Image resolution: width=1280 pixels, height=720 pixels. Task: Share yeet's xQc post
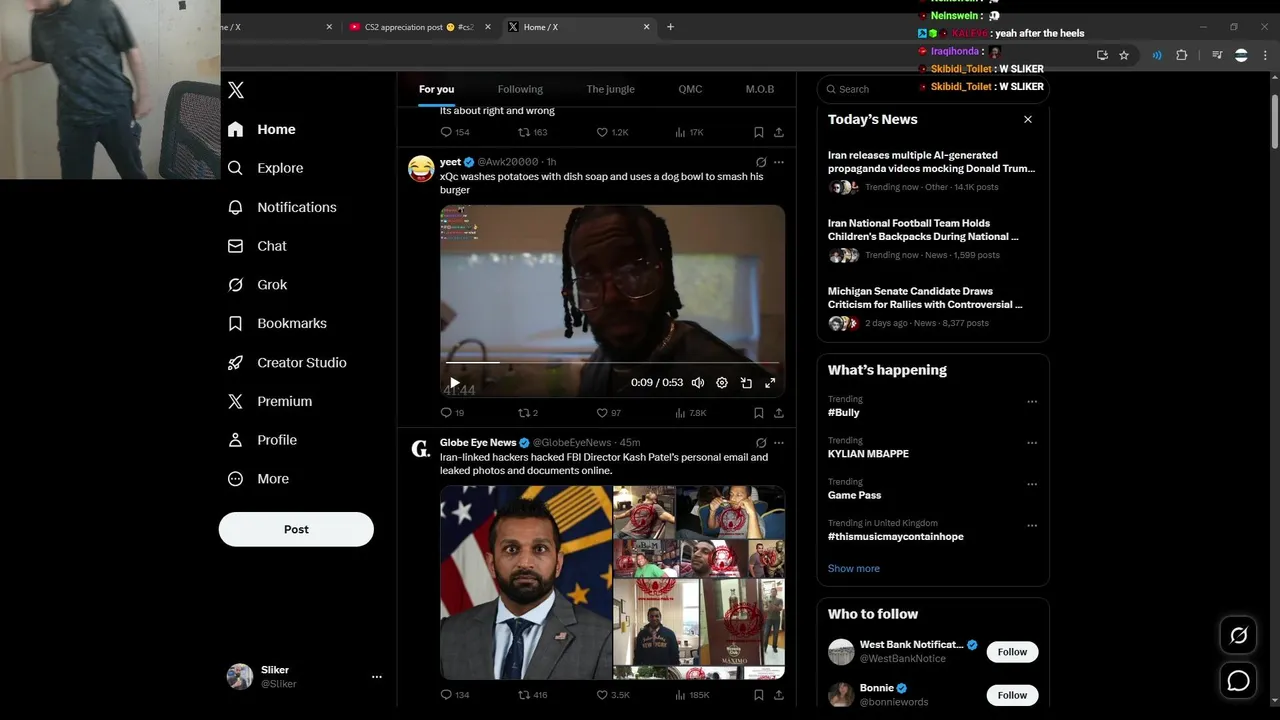[779, 412]
